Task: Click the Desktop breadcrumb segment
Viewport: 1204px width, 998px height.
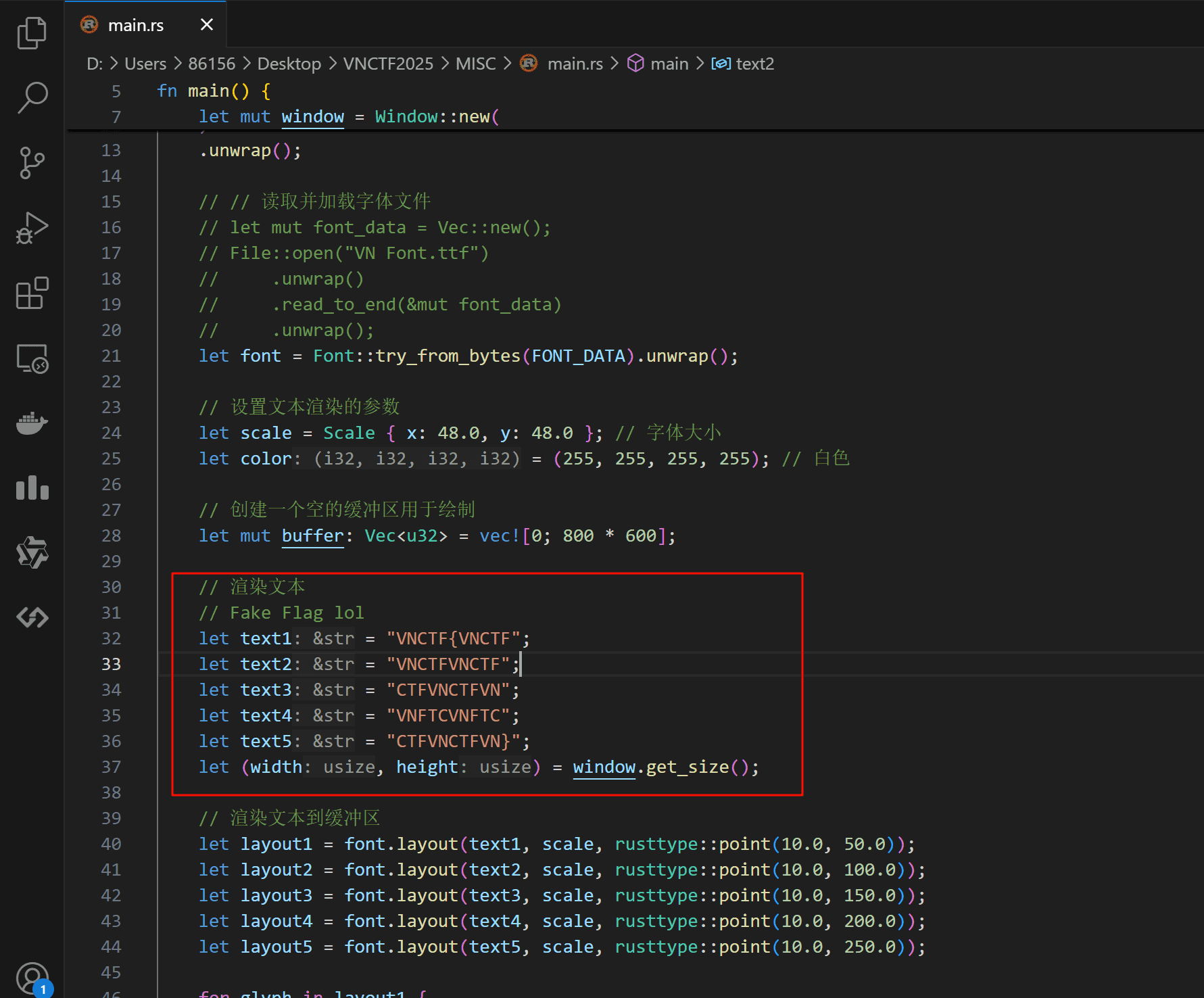Action: [x=289, y=64]
